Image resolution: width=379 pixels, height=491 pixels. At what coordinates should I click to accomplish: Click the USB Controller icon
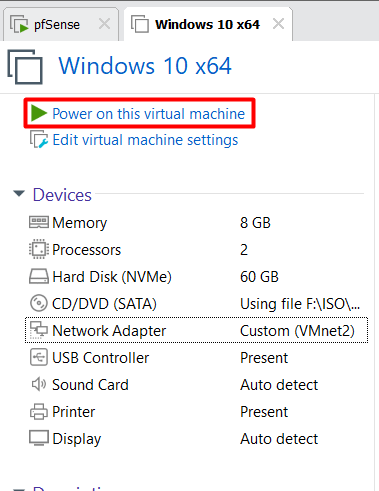[x=39, y=357]
